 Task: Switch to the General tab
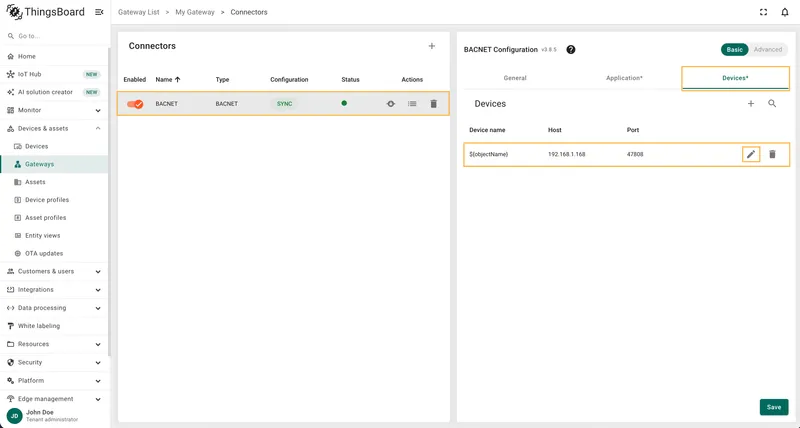(515, 78)
